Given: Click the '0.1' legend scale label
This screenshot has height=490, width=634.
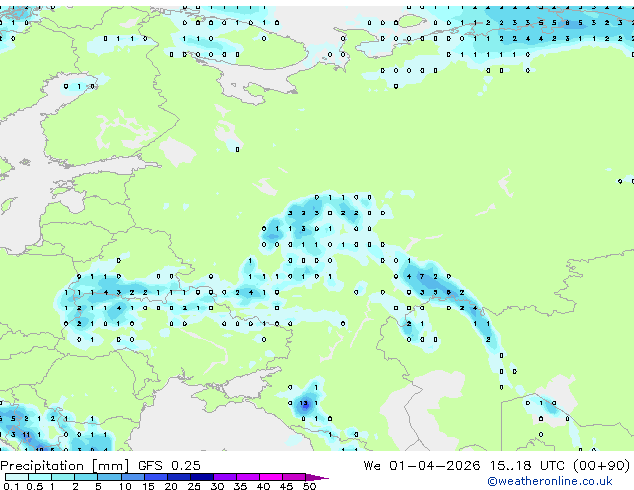Looking at the screenshot, I should click(x=11, y=486).
